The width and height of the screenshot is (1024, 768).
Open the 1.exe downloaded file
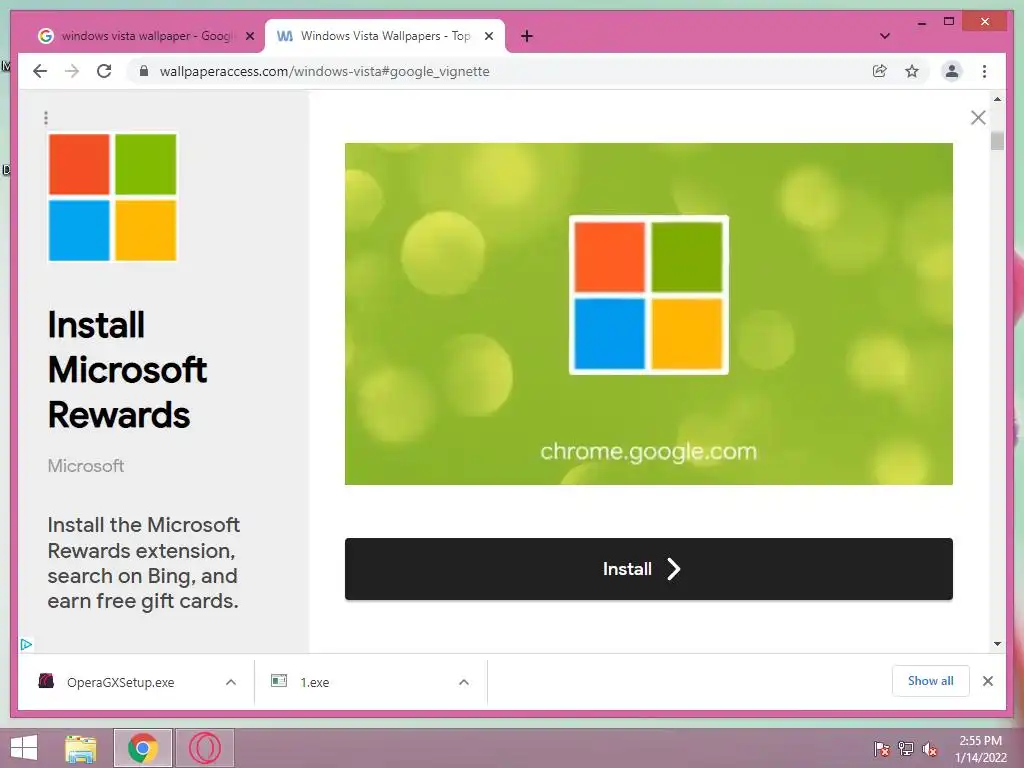click(315, 682)
